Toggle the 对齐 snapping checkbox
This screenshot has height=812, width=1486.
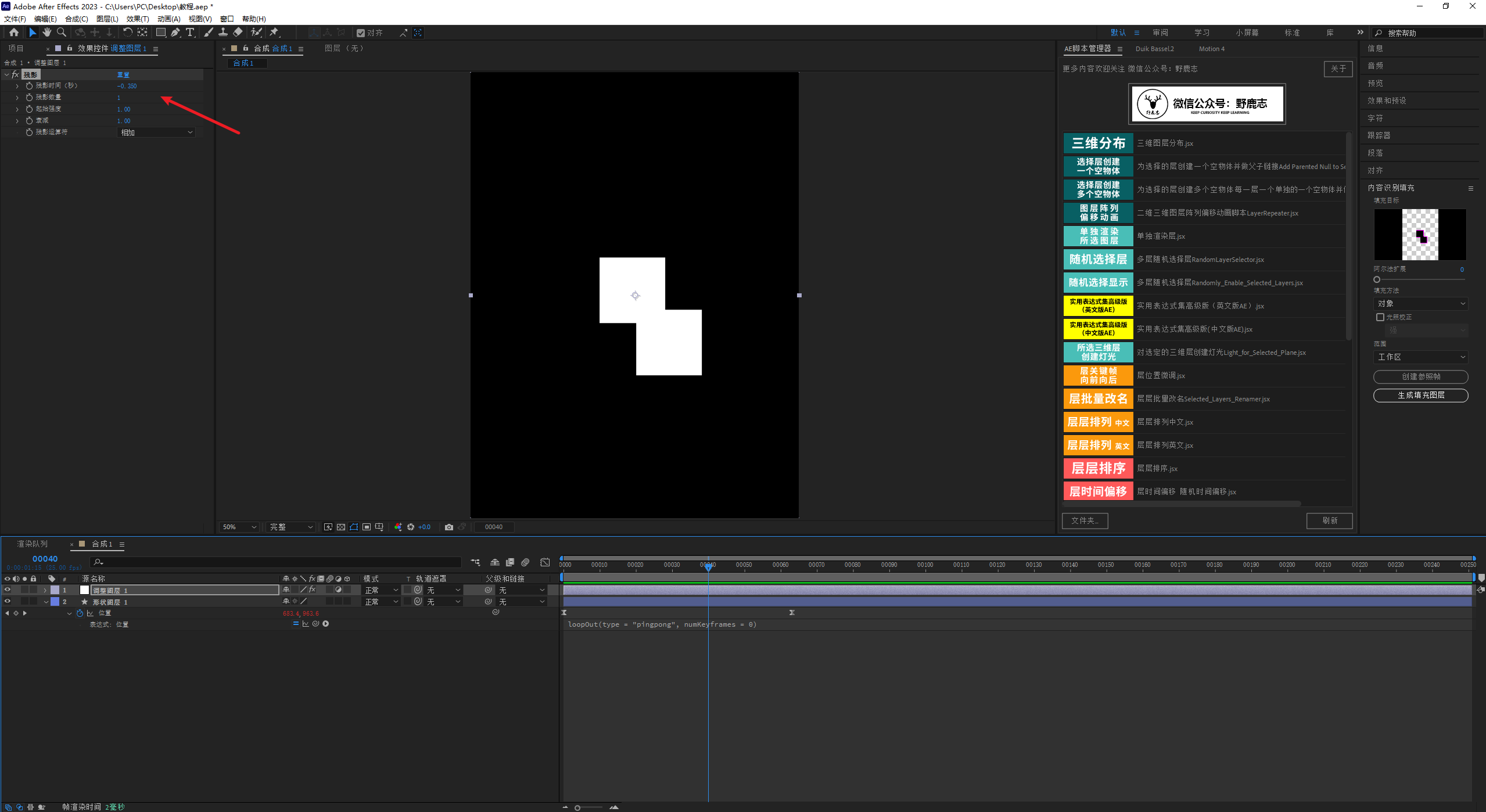[361, 33]
